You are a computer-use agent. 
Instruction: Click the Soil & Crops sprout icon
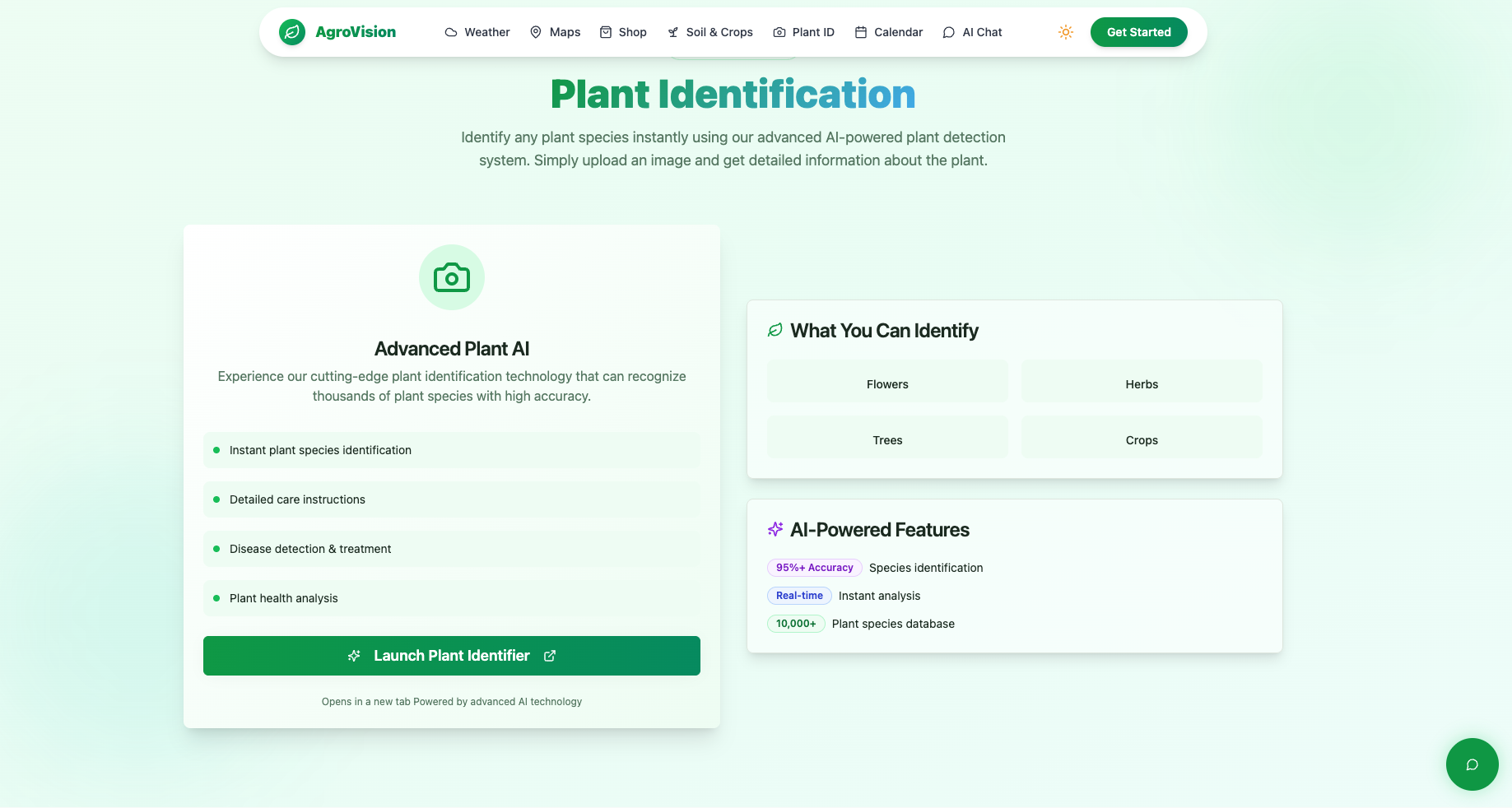[x=673, y=32]
